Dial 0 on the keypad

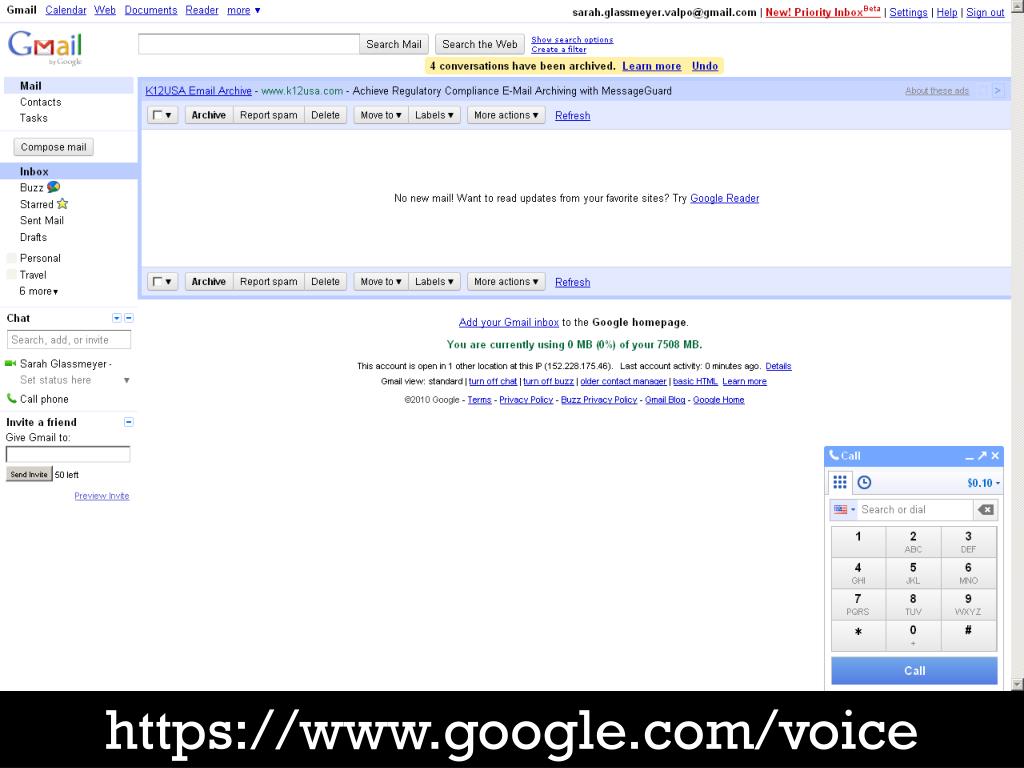click(x=913, y=635)
